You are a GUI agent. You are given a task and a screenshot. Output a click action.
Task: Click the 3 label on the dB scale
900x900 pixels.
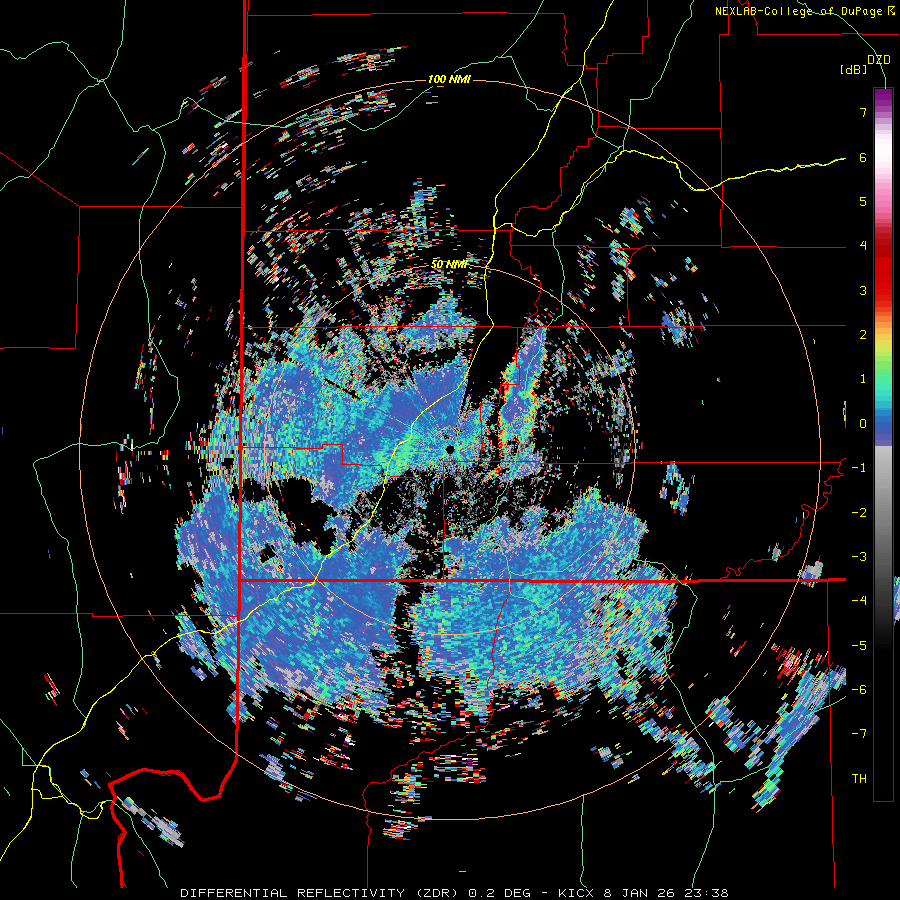863,290
